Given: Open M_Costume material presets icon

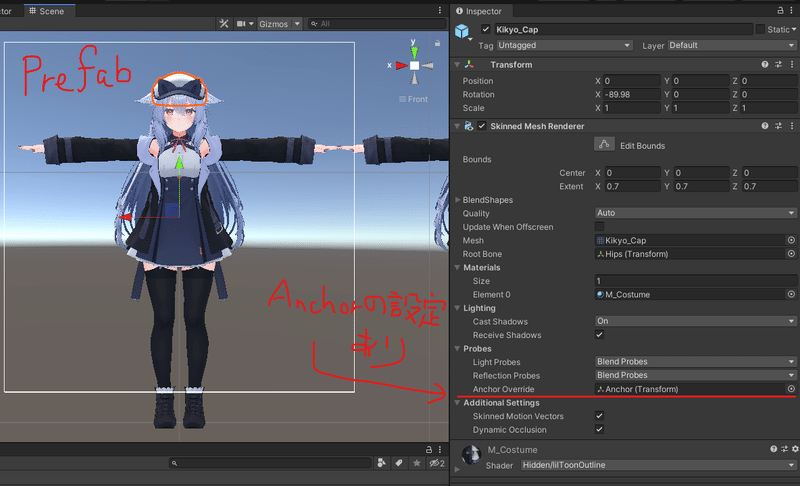Looking at the screenshot, I should pyautogui.click(x=784, y=449).
